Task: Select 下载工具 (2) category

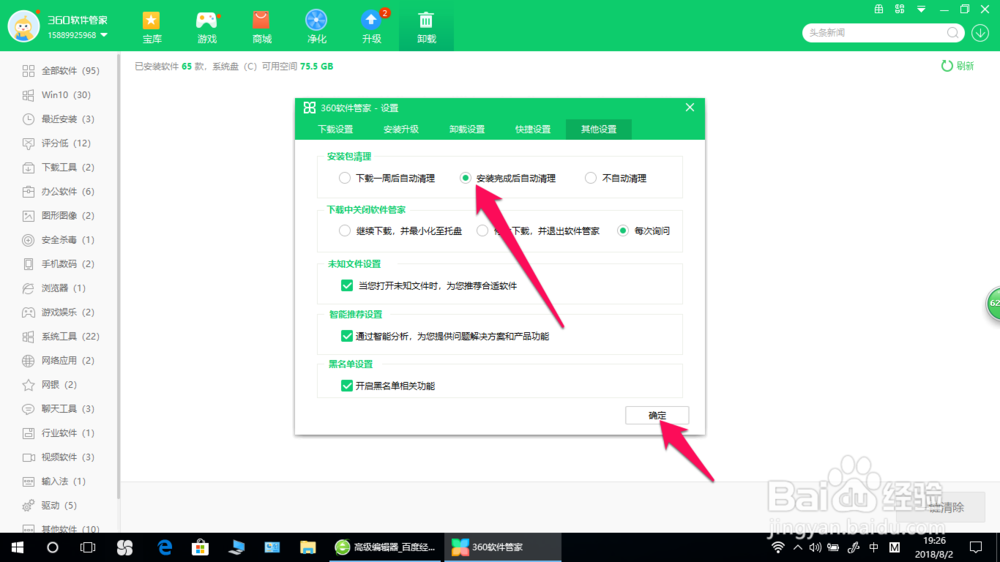Action: point(58,168)
